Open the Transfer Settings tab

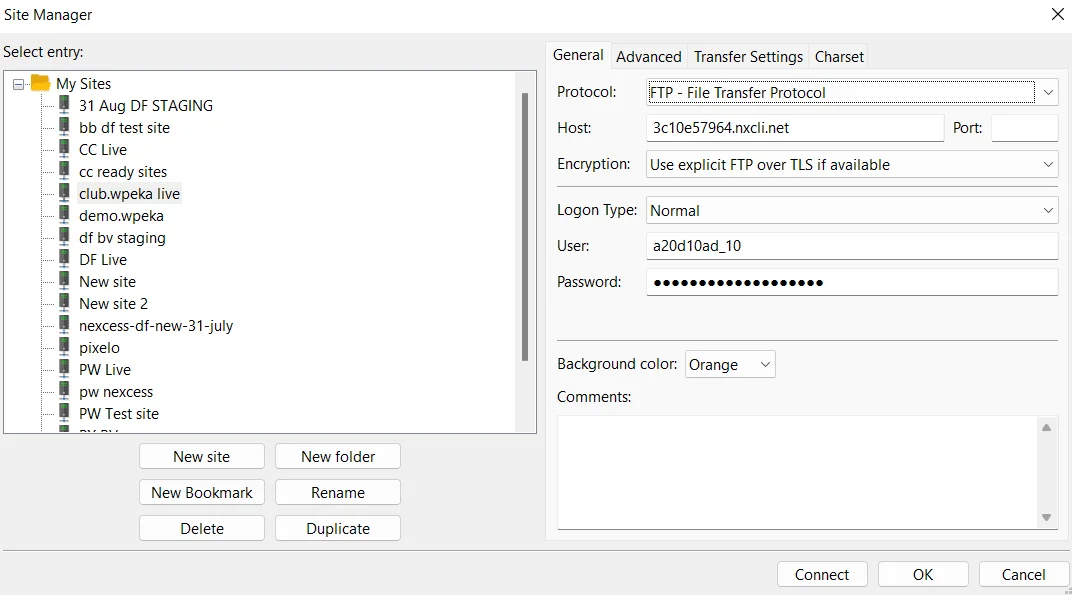pos(748,57)
